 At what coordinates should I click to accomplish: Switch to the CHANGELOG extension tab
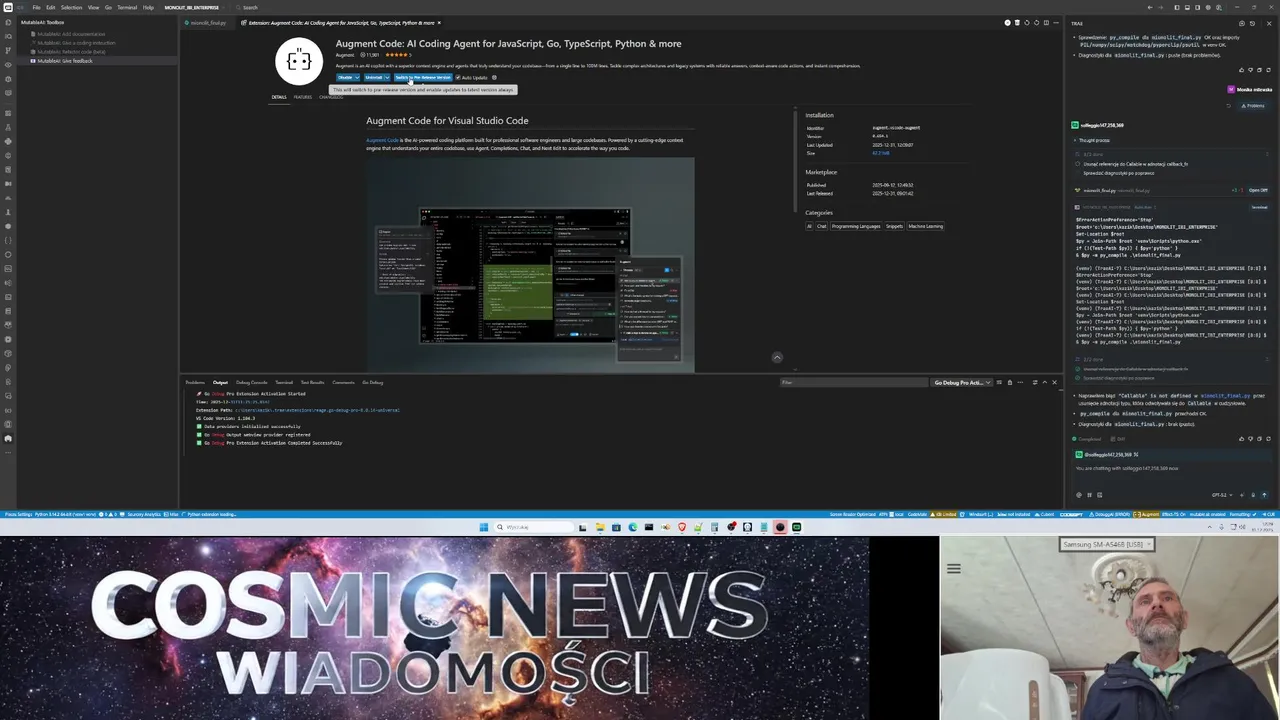click(x=331, y=97)
